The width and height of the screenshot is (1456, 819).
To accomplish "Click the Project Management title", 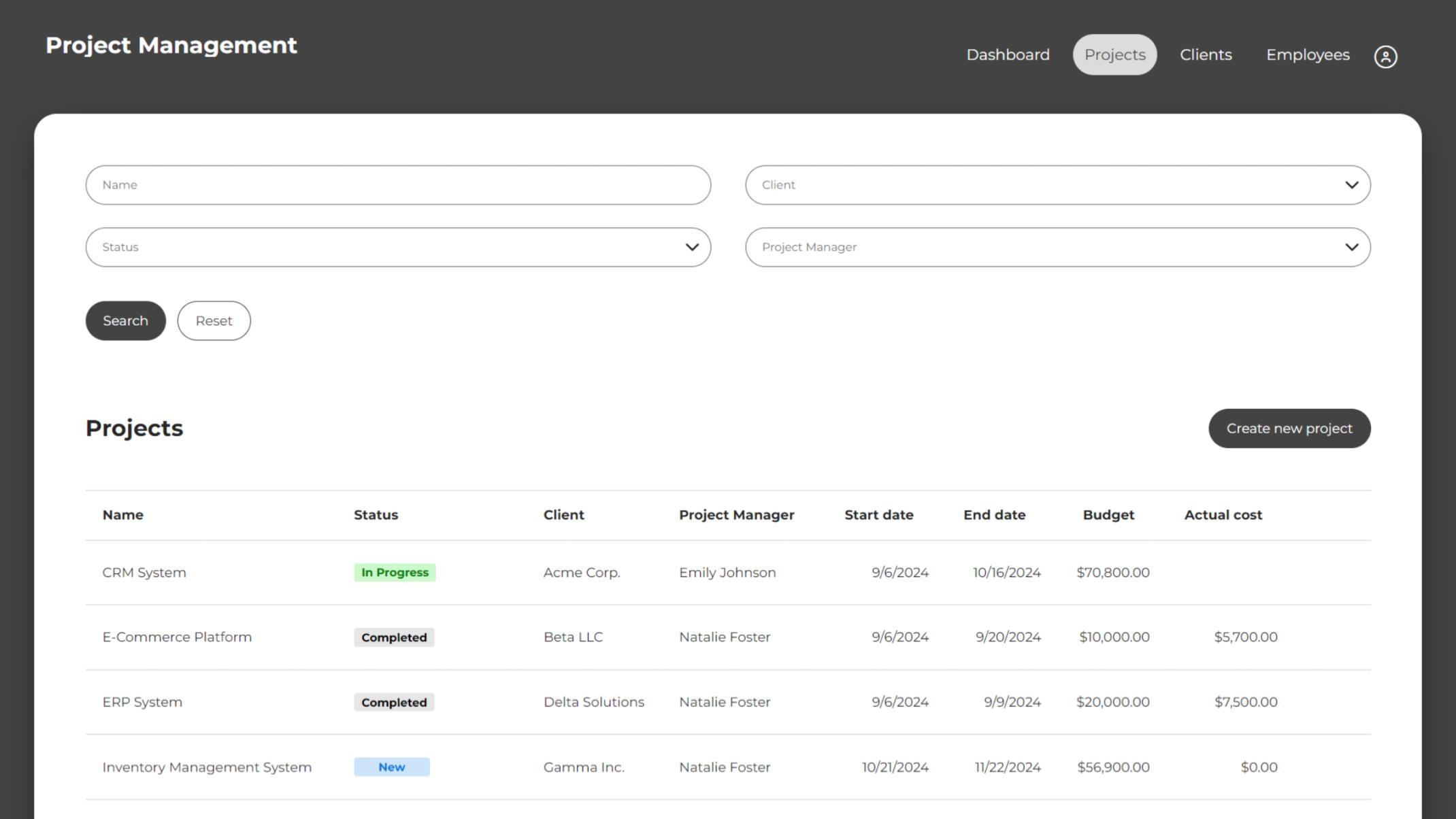I will 171,45.
